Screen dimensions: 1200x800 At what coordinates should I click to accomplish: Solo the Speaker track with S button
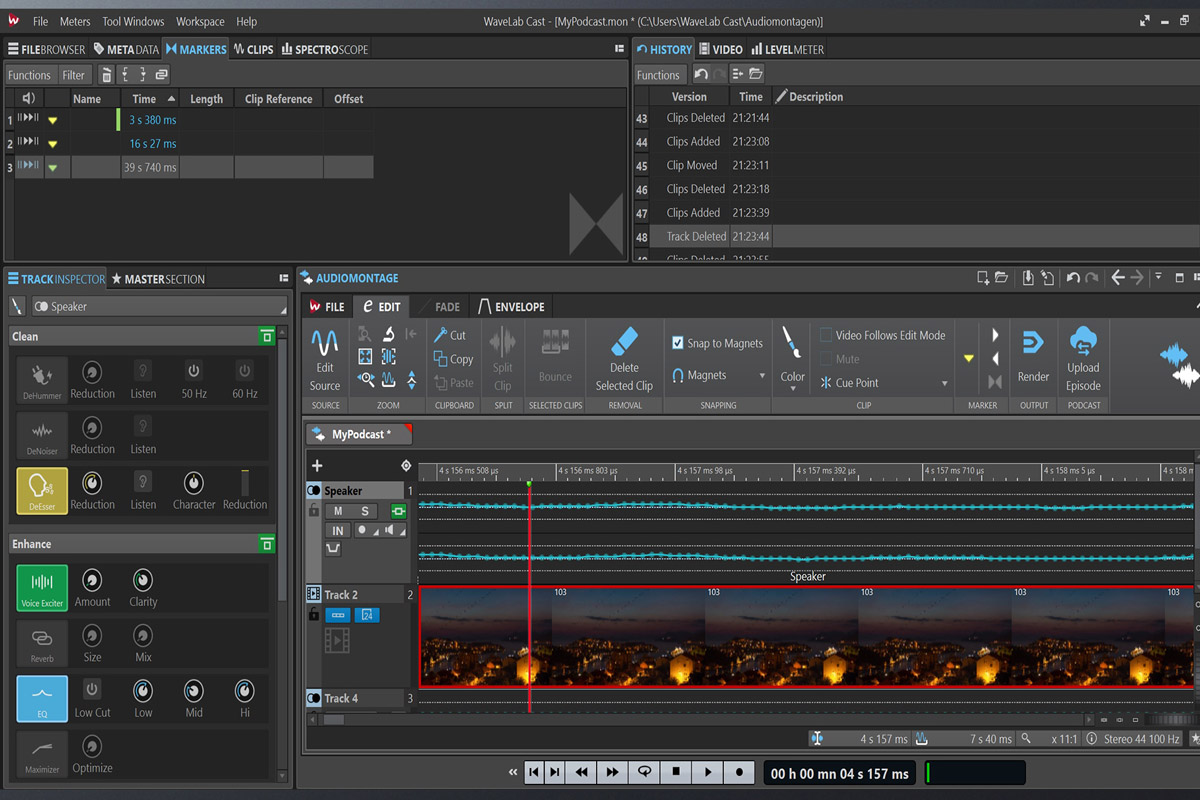365,511
